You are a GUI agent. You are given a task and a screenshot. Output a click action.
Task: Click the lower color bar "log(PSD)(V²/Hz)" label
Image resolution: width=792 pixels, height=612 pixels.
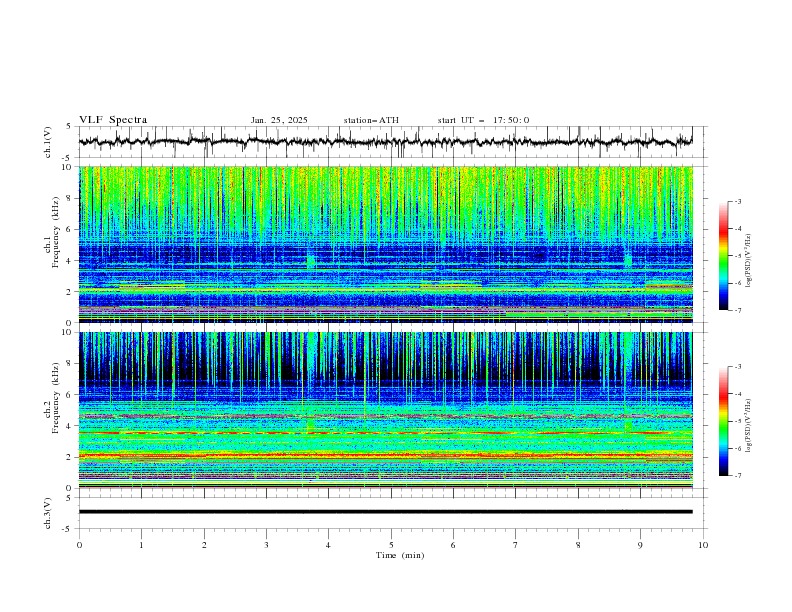[749, 426]
